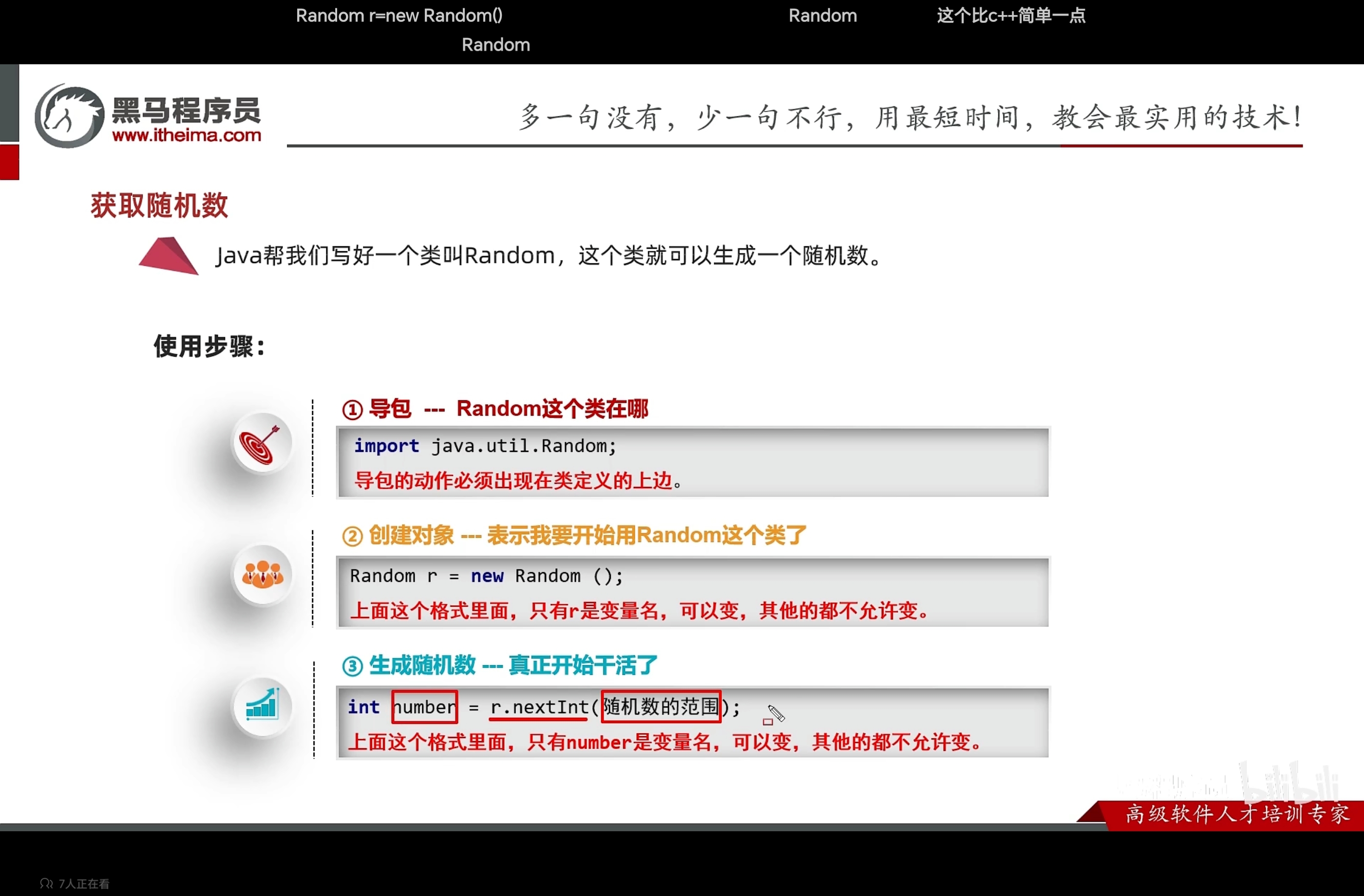Click the 这个比c++简单一点 danmaku comment

1010,16
